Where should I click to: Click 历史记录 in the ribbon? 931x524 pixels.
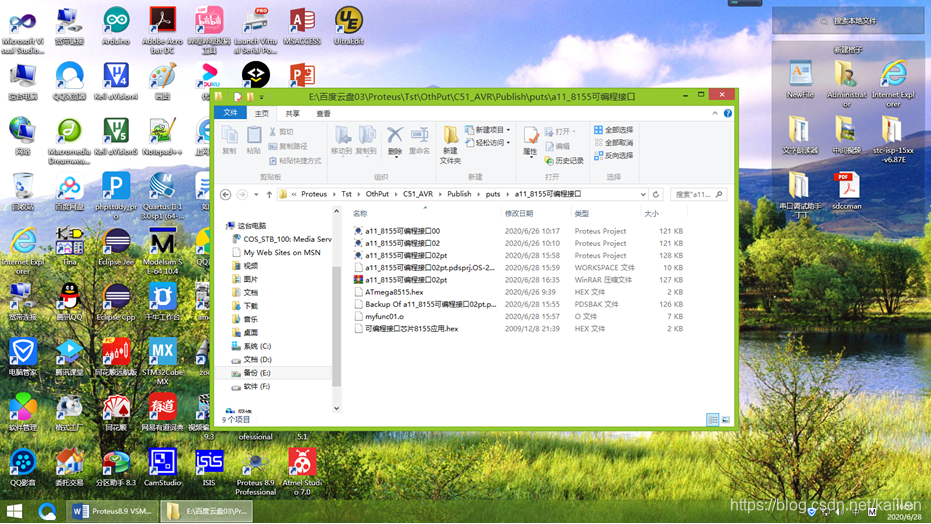[564, 161]
